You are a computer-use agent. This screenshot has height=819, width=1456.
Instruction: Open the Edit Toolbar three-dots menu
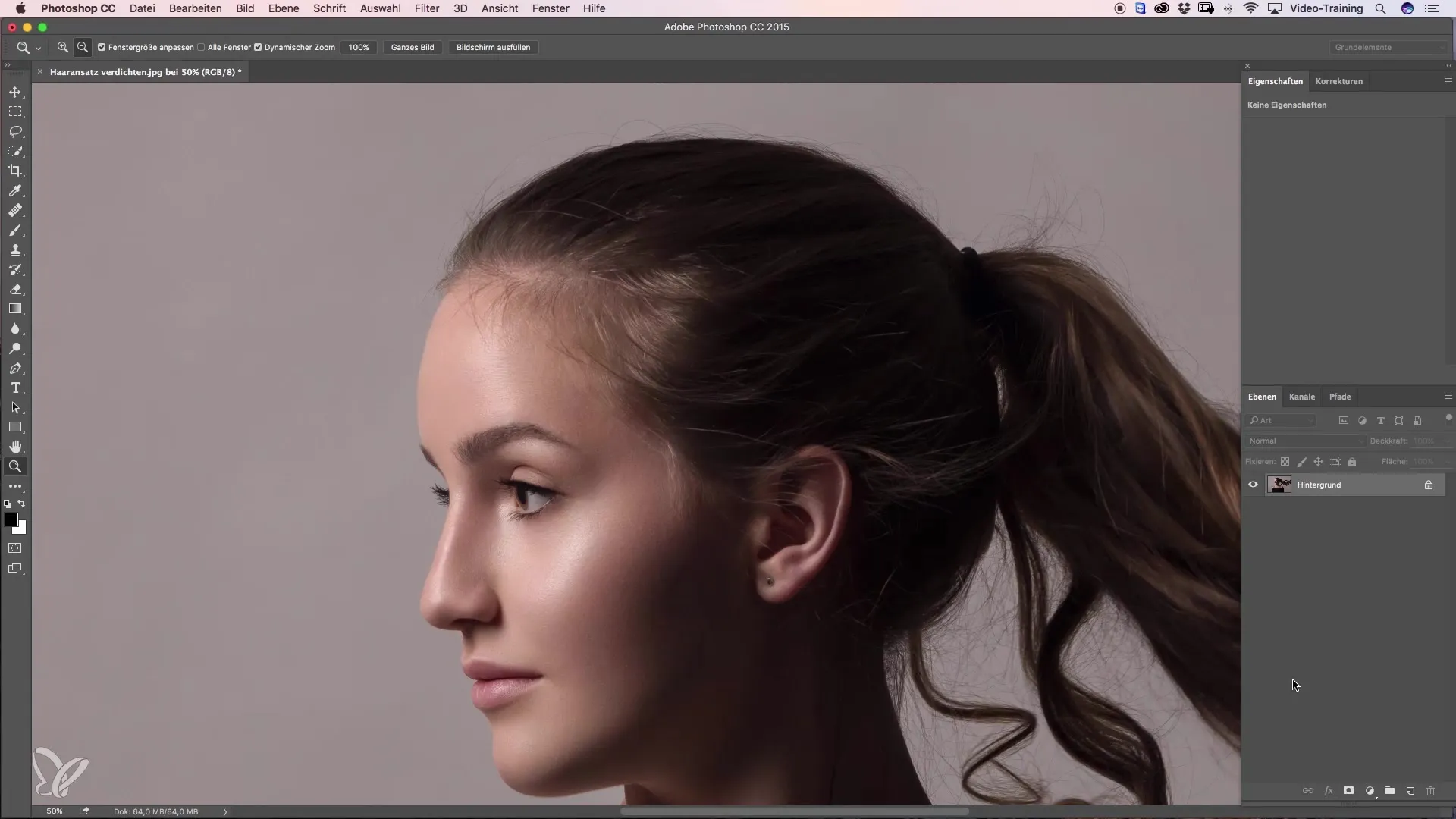coord(15,486)
